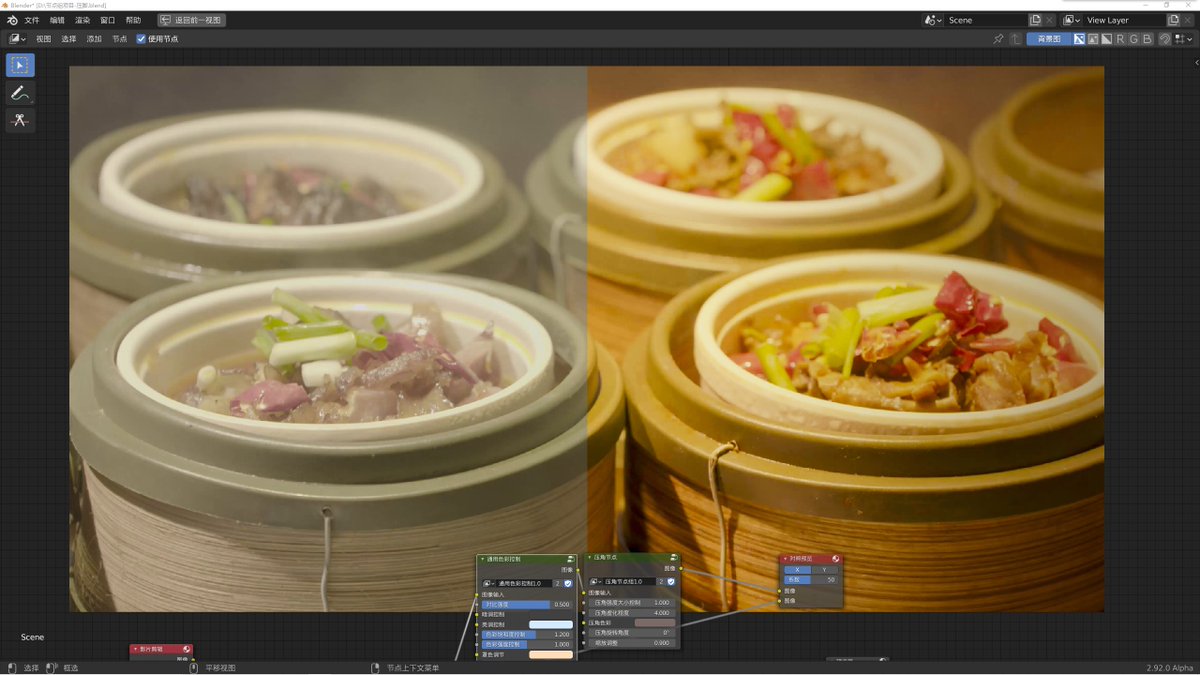Open node group browser in 通用色彩控制
The width and height of the screenshot is (1200, 675).
coord(489,583)
